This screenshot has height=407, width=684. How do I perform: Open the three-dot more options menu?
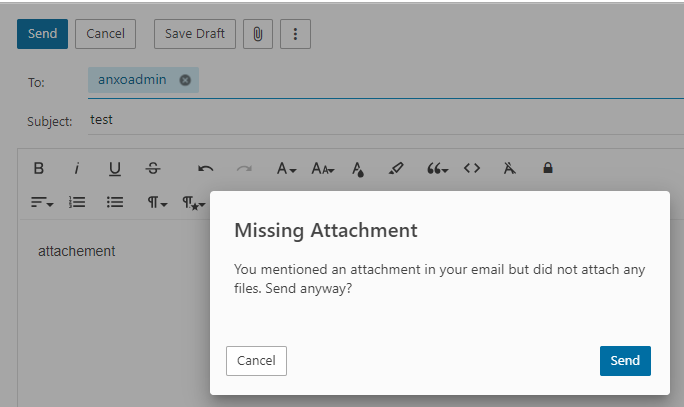coord(295,33)
